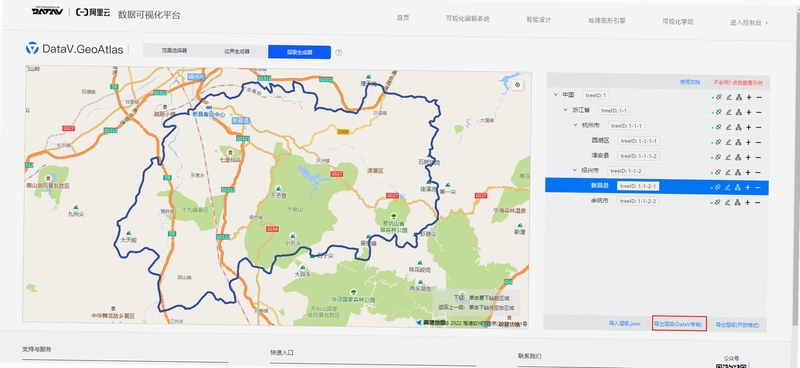Click 导出层级(DataV专有)
Image resolution: width=800 pixels, height=368 pixels.
click(x=679, y=324)
